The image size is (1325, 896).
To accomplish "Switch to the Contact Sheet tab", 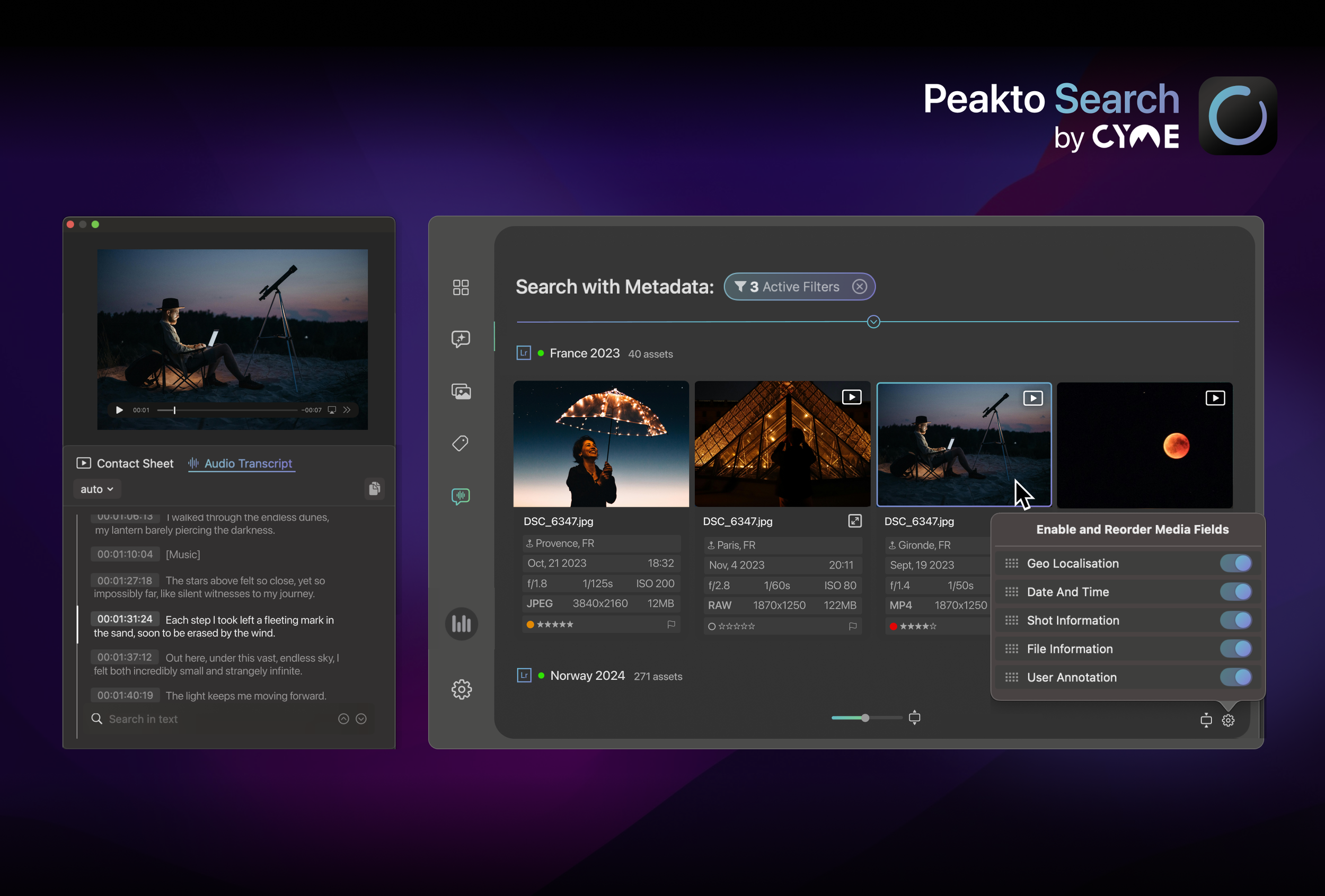I will click(125, 464).
